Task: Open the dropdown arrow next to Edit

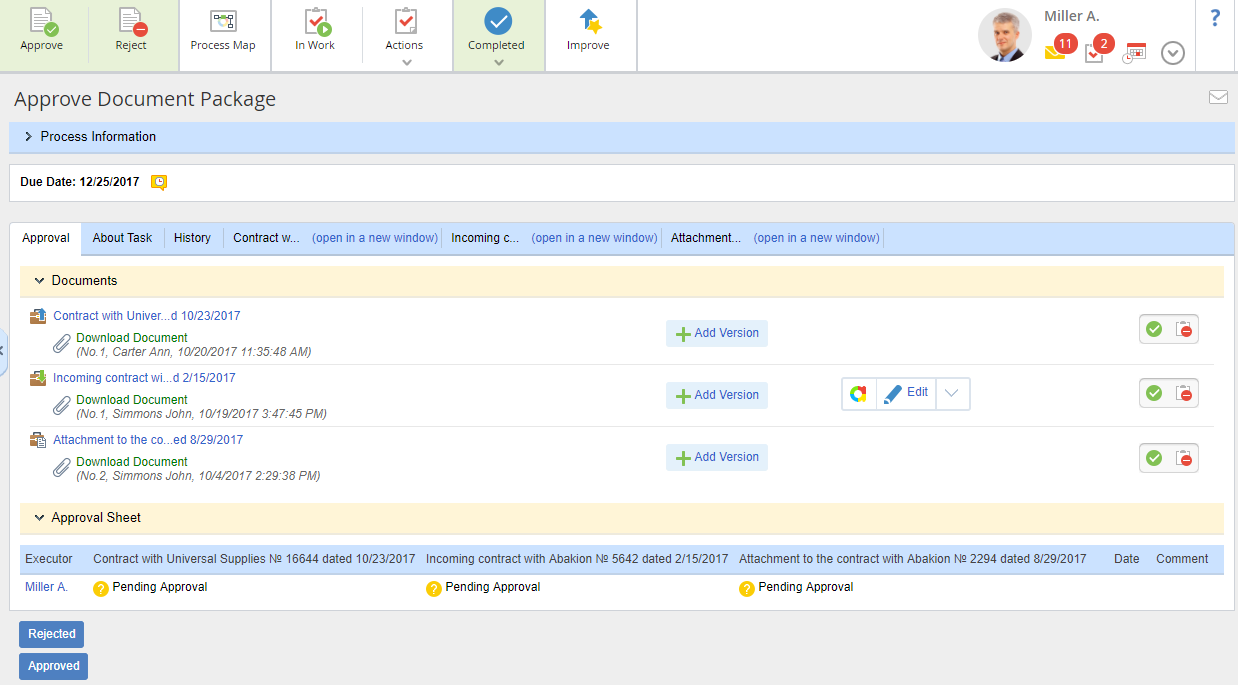Action: click(952, 394)
